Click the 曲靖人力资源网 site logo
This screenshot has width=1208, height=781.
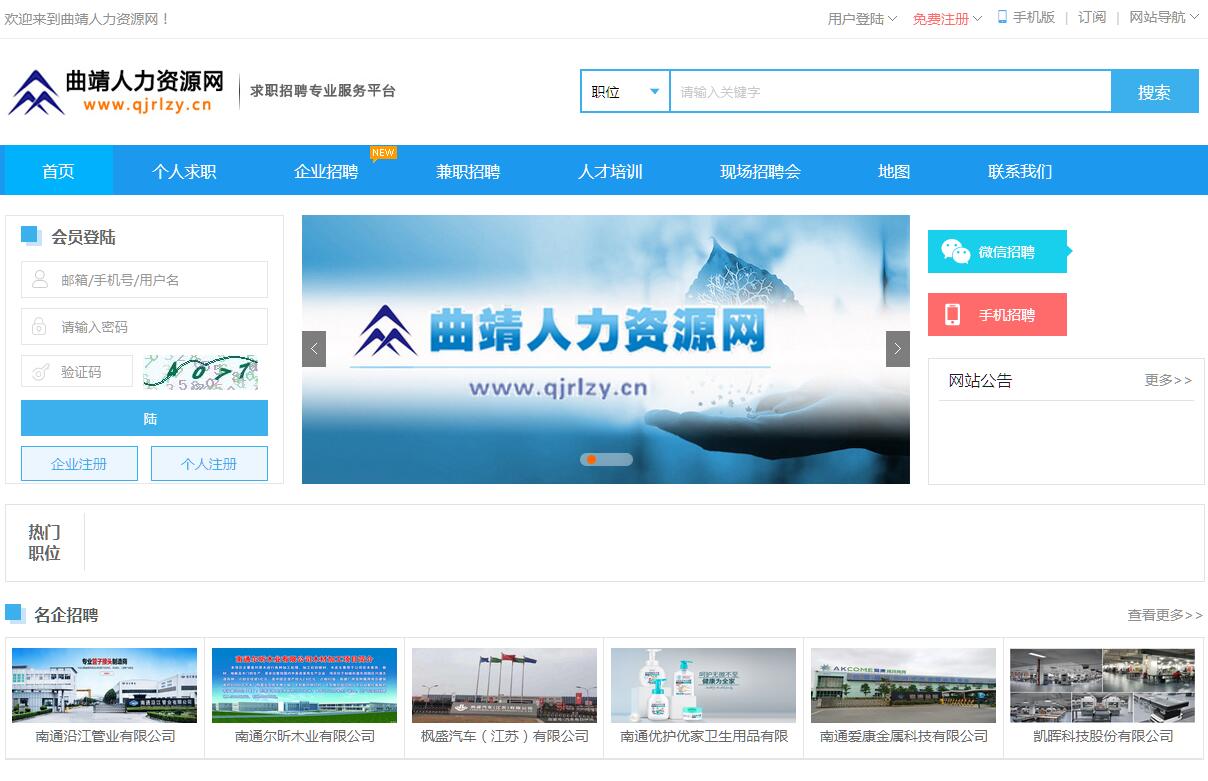(x=110, y=92)
